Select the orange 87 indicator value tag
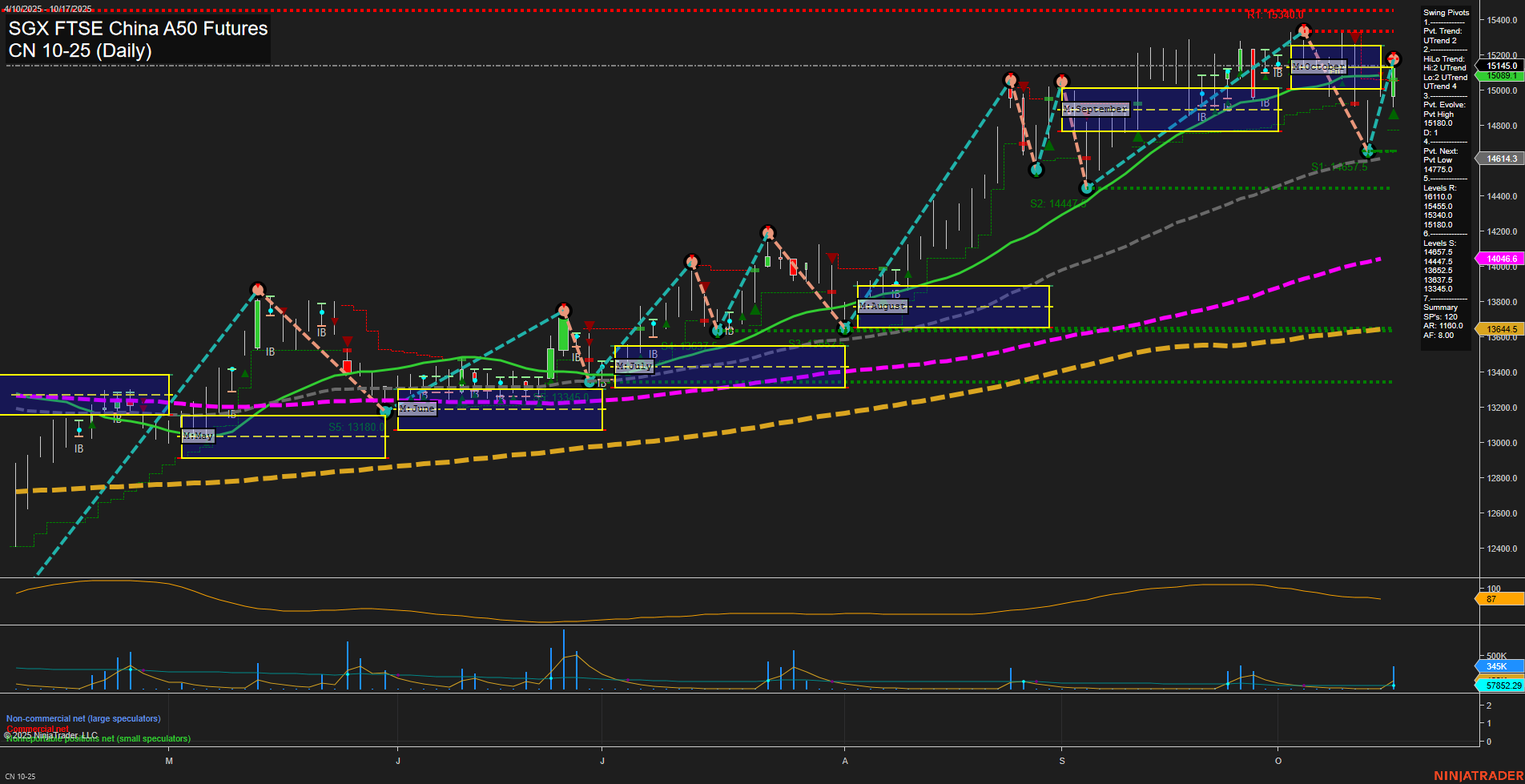1525x784 pixels. click(1499, 599)
